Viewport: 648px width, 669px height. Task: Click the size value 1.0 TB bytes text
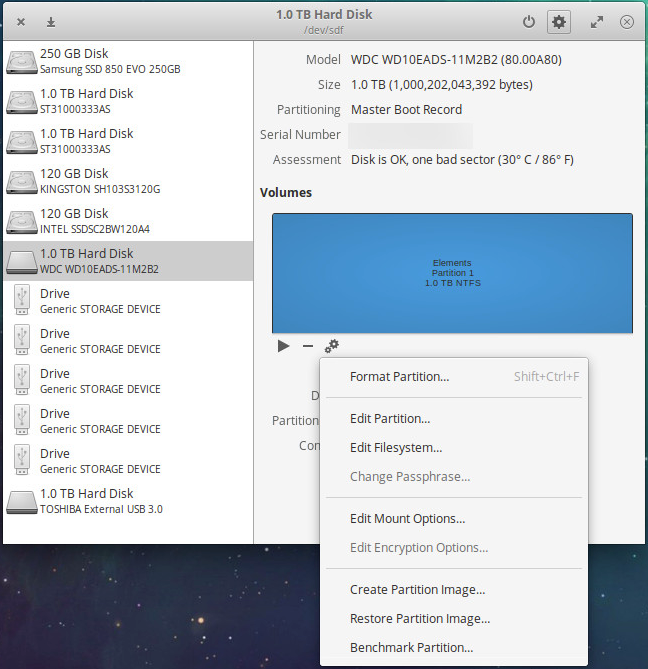(442, 85)
